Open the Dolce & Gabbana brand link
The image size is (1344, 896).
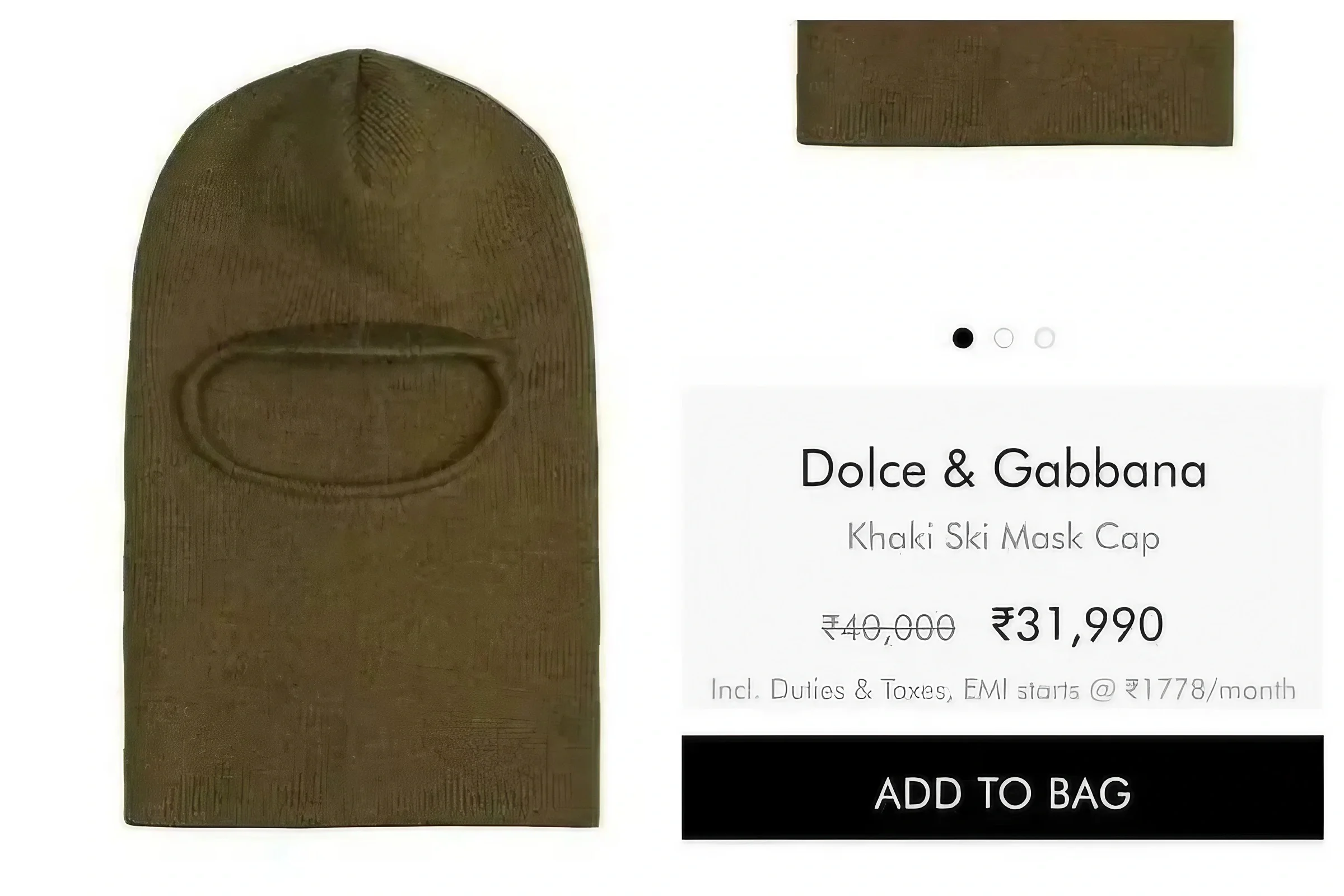point(1003,469)
